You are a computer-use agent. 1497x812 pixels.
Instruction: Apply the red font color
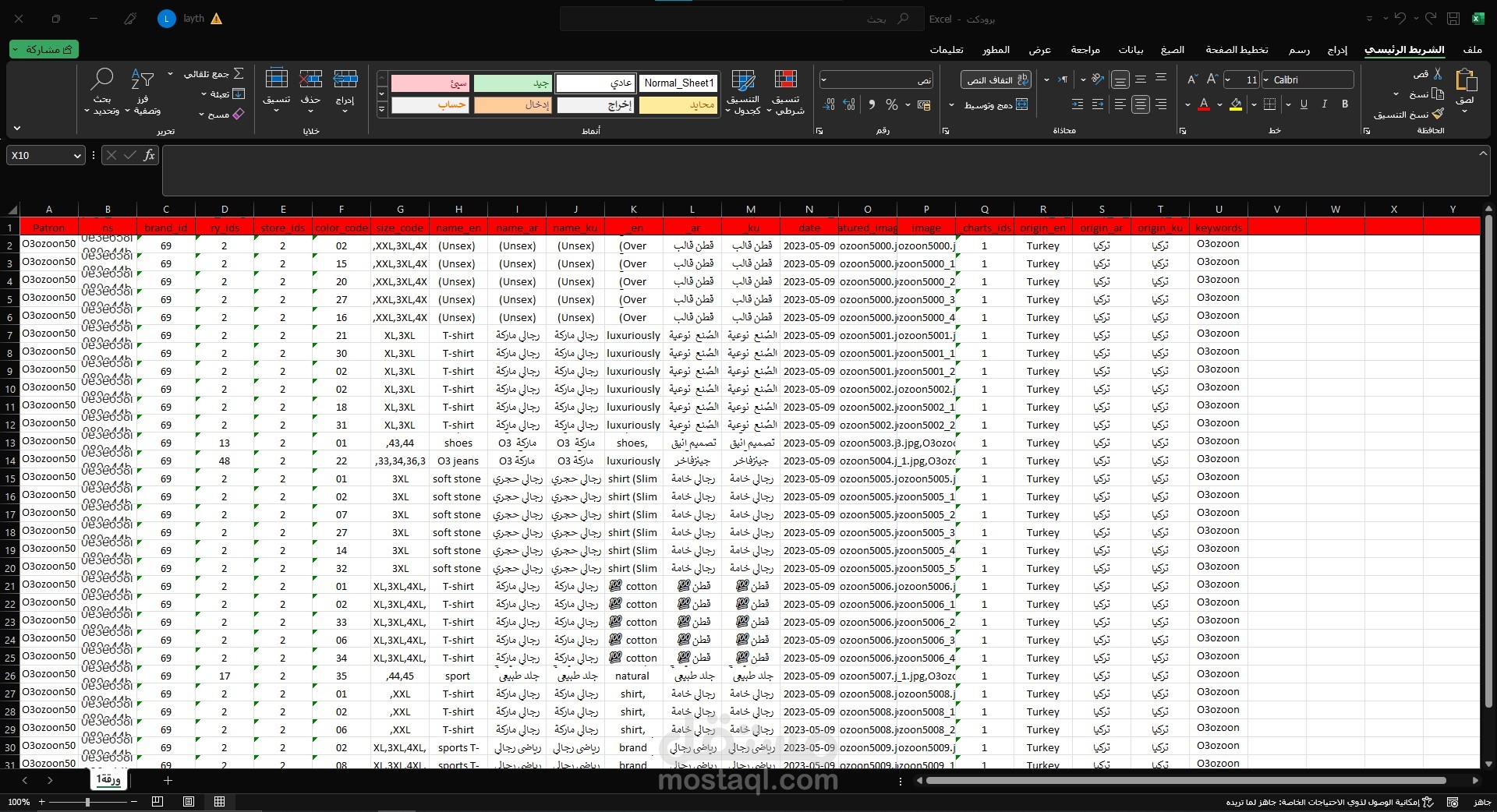pyautogui.click(x=1204, y=104)
